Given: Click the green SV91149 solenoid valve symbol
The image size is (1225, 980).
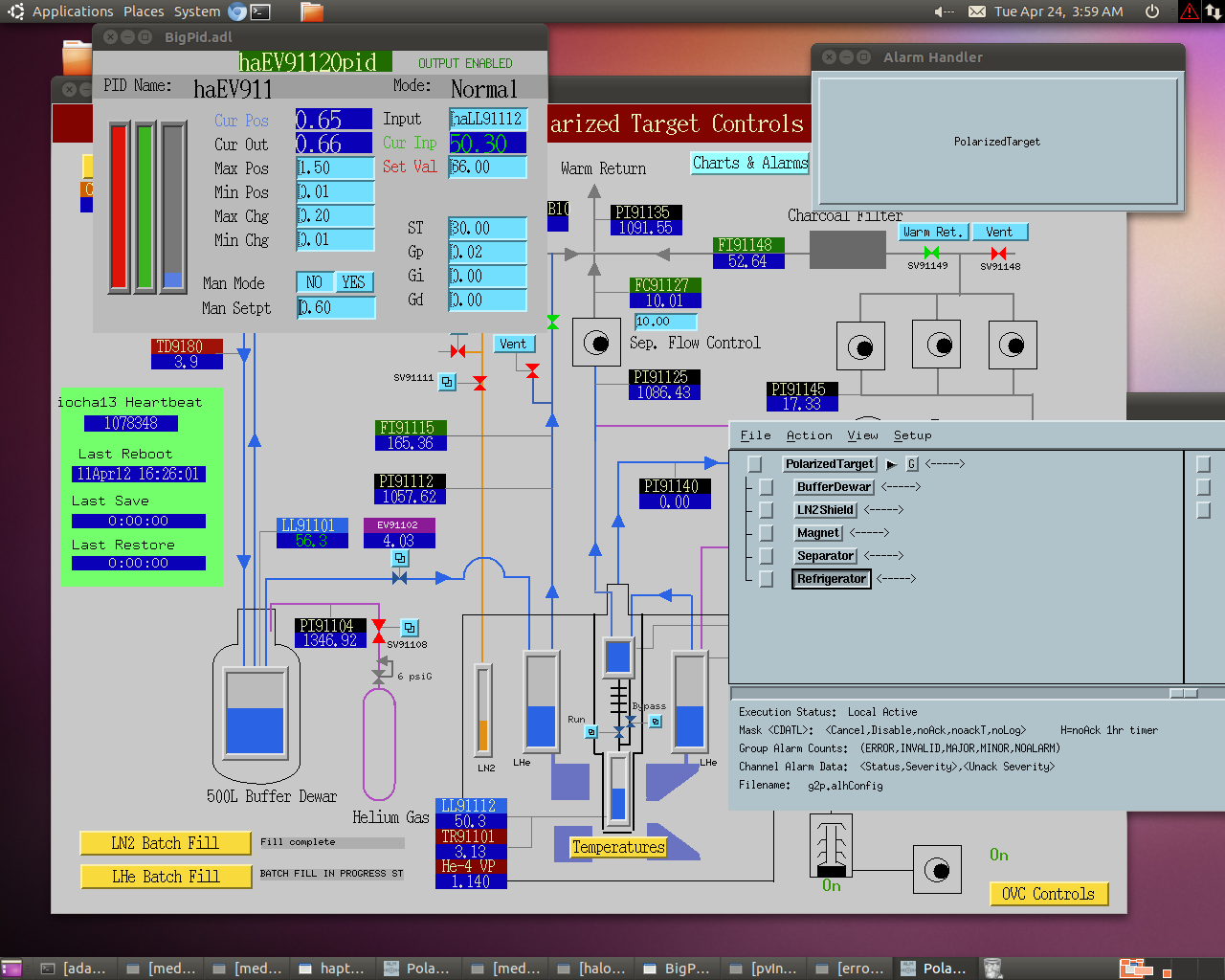Looking at the screenshot, I should click(931, 253).
